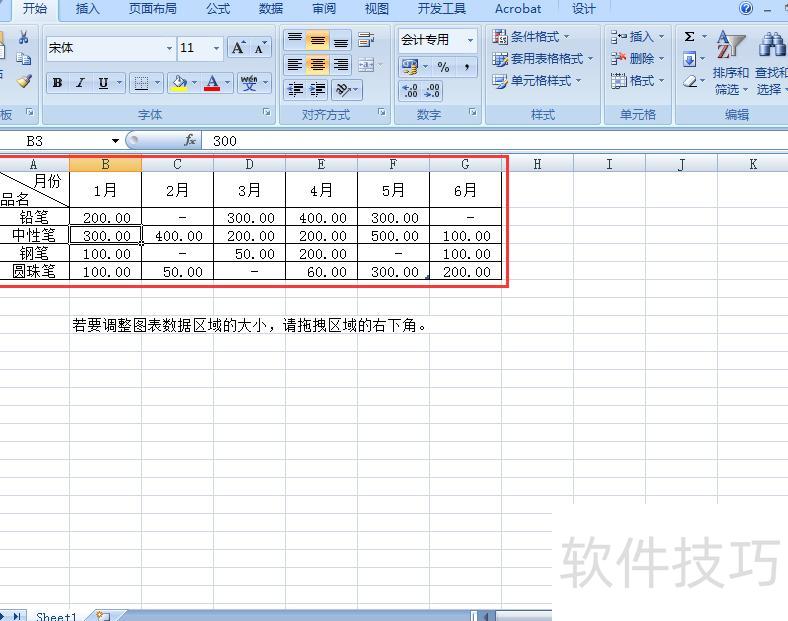Apply red font color A
This screenshot has width=788, height=621.
tap(212, 82)
